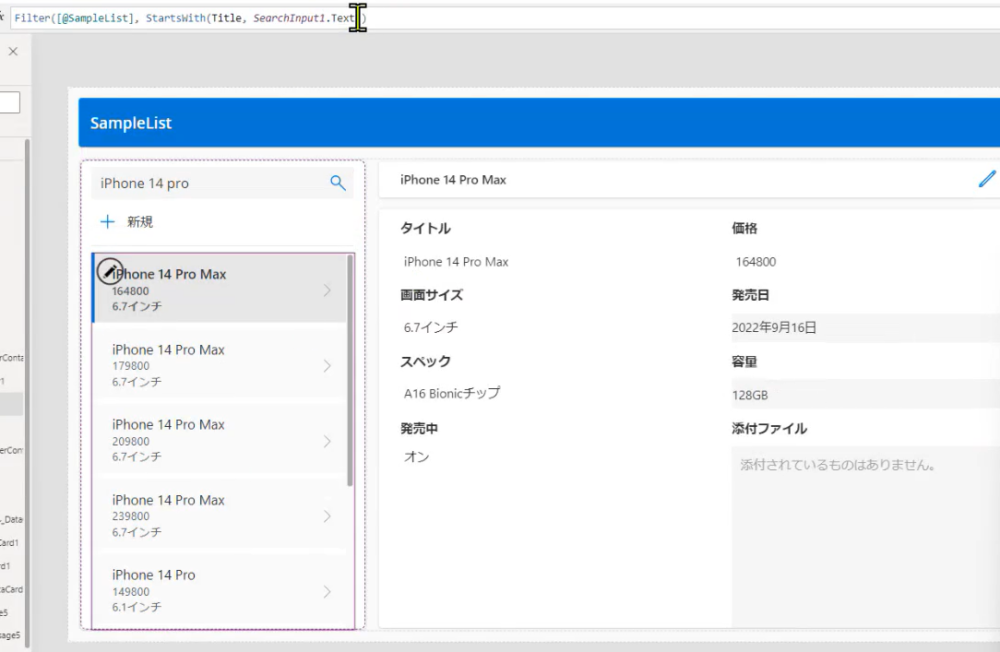This screenshot has width=1000, height=652.
Task: Click the タイトル field label
Action: click(x=425, y=228)
